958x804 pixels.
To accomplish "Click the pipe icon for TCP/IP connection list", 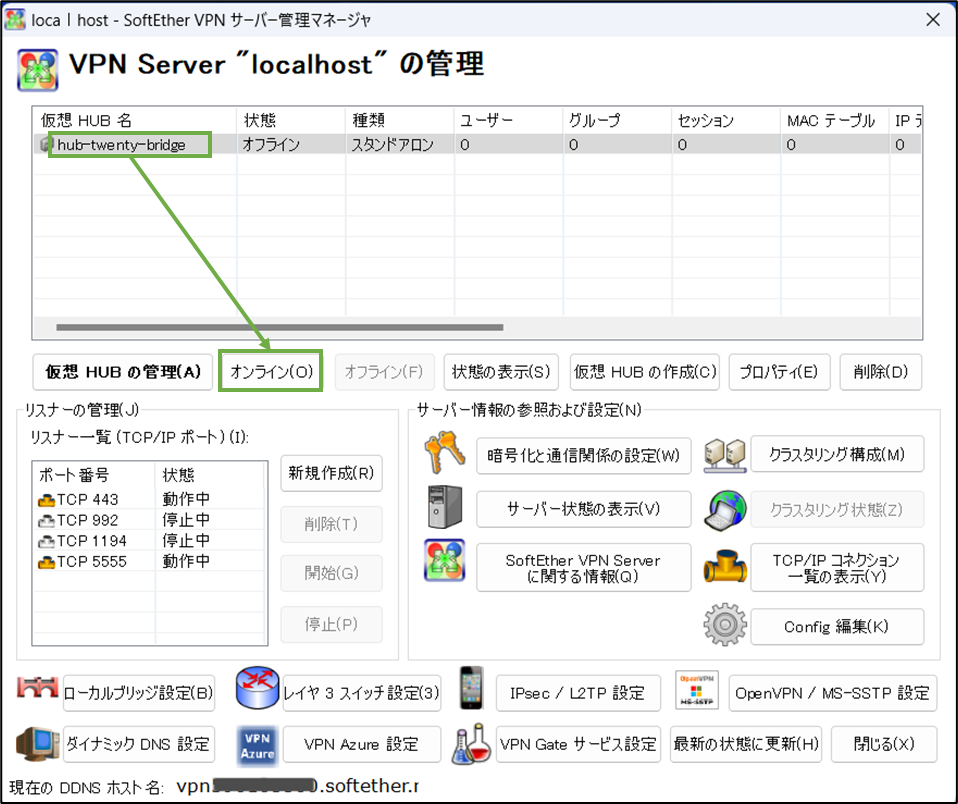I will click(x=724, y=566).
